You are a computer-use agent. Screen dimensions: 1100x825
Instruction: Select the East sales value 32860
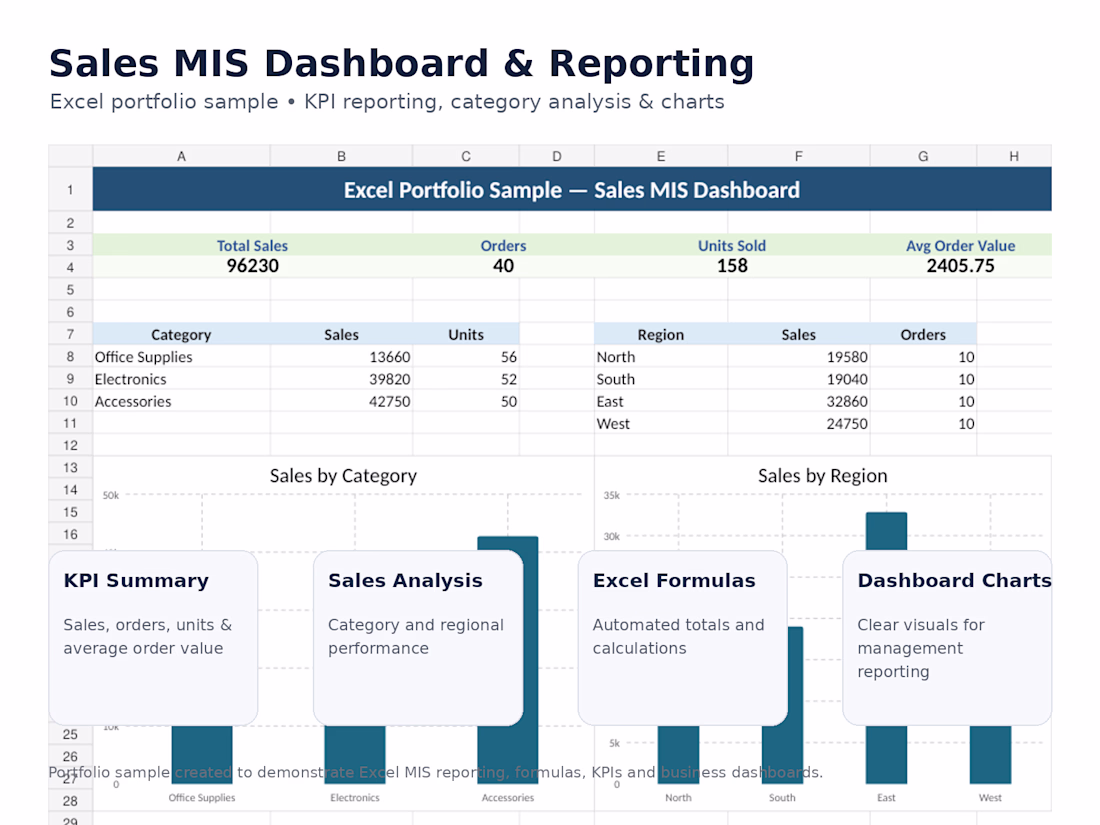[x=799, y=401]
